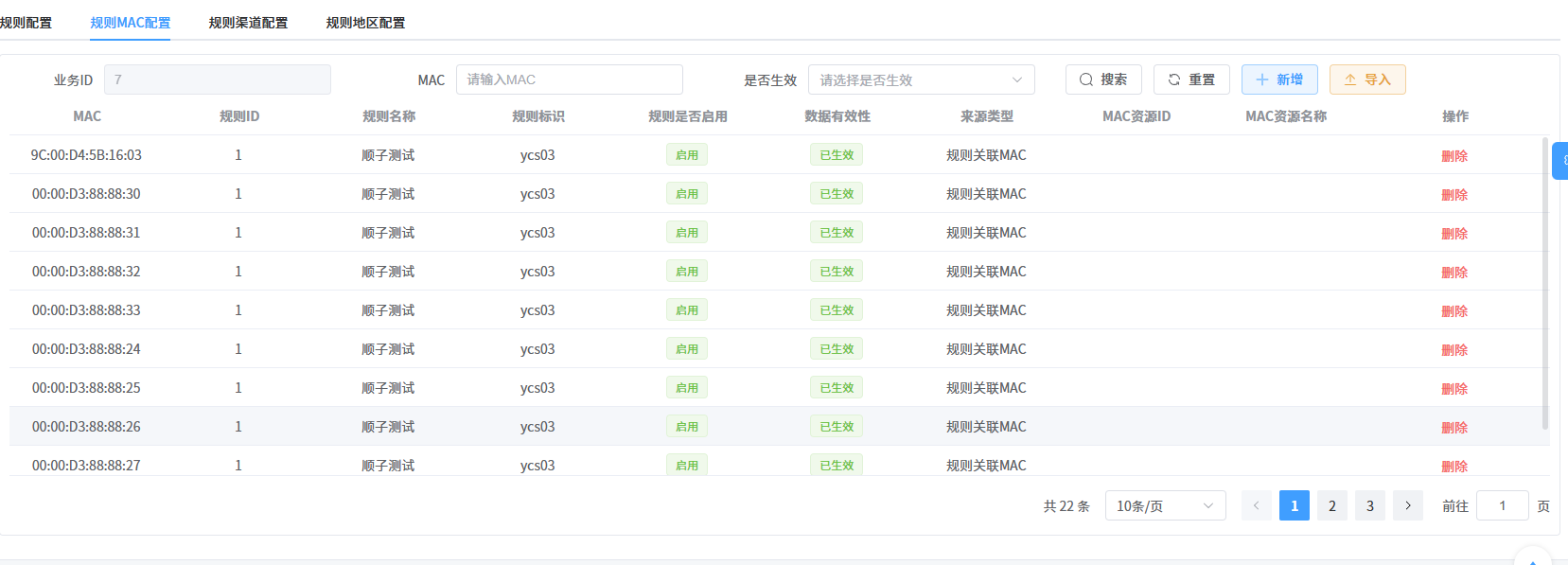The image size is (1568, 565).
Task: Click 启用 tag in 00:00:D3:88:88:24 row
Action: coord(687,349)
